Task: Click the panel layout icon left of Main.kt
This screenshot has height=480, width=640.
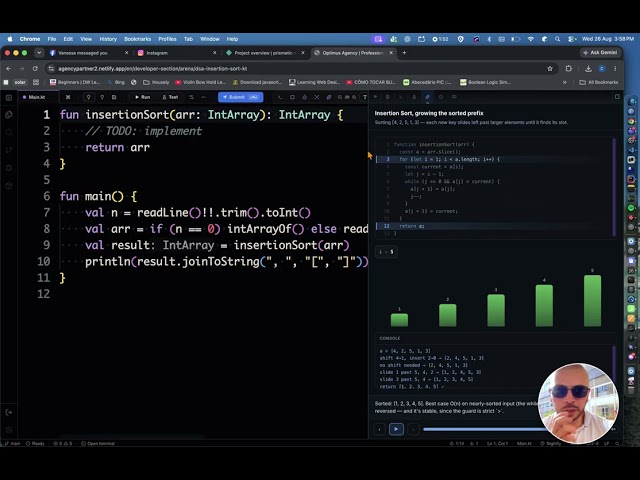Action: tap(9, 97)
